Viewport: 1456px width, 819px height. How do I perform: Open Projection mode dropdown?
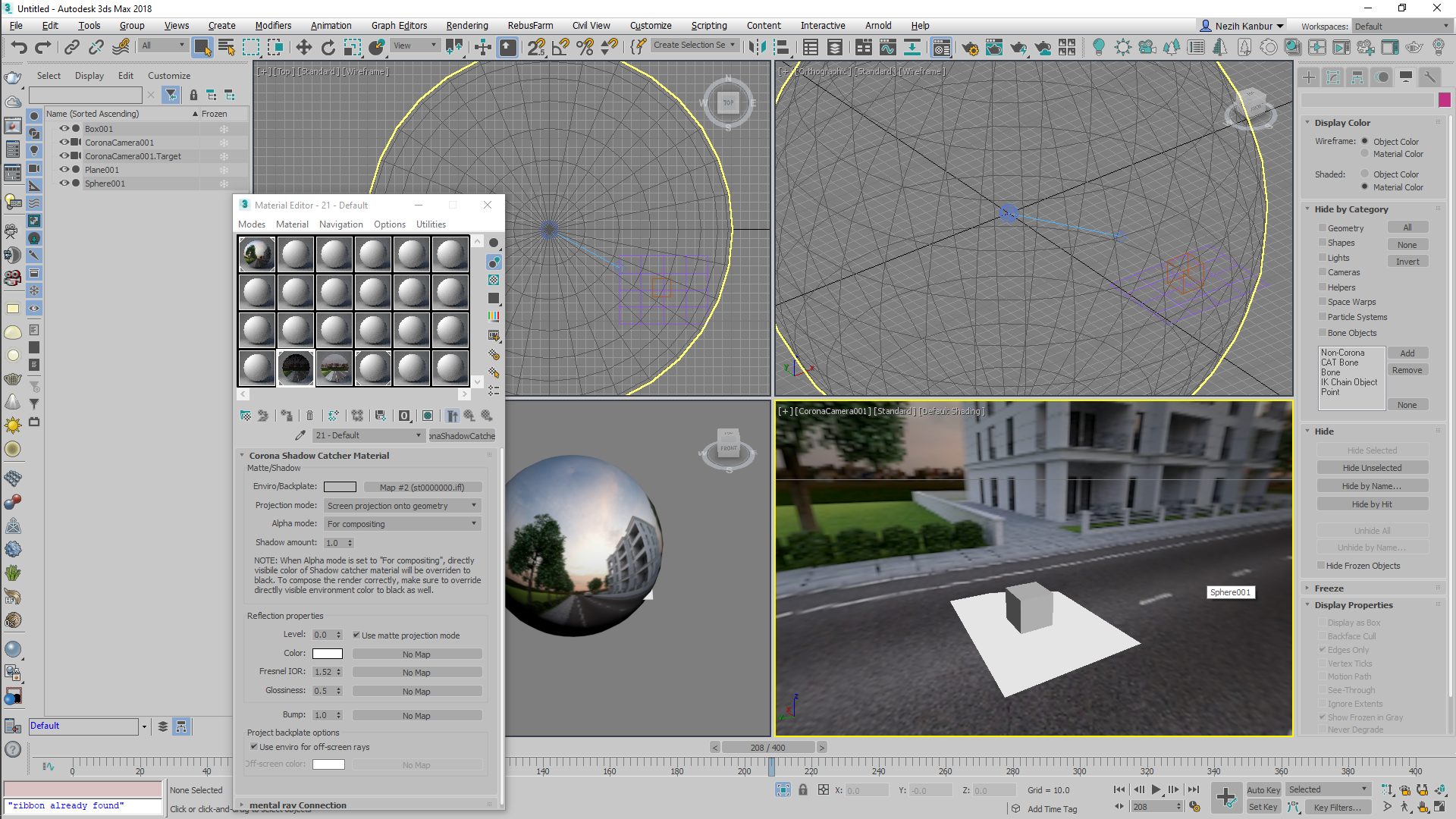(x=403, y=506)
